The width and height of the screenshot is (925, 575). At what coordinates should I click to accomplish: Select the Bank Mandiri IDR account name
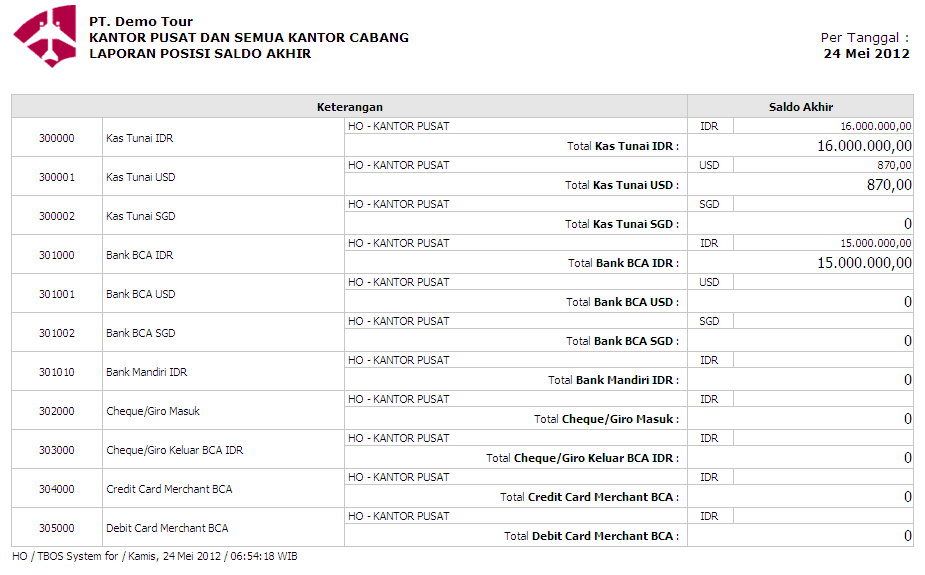click(x=146, y=372)
